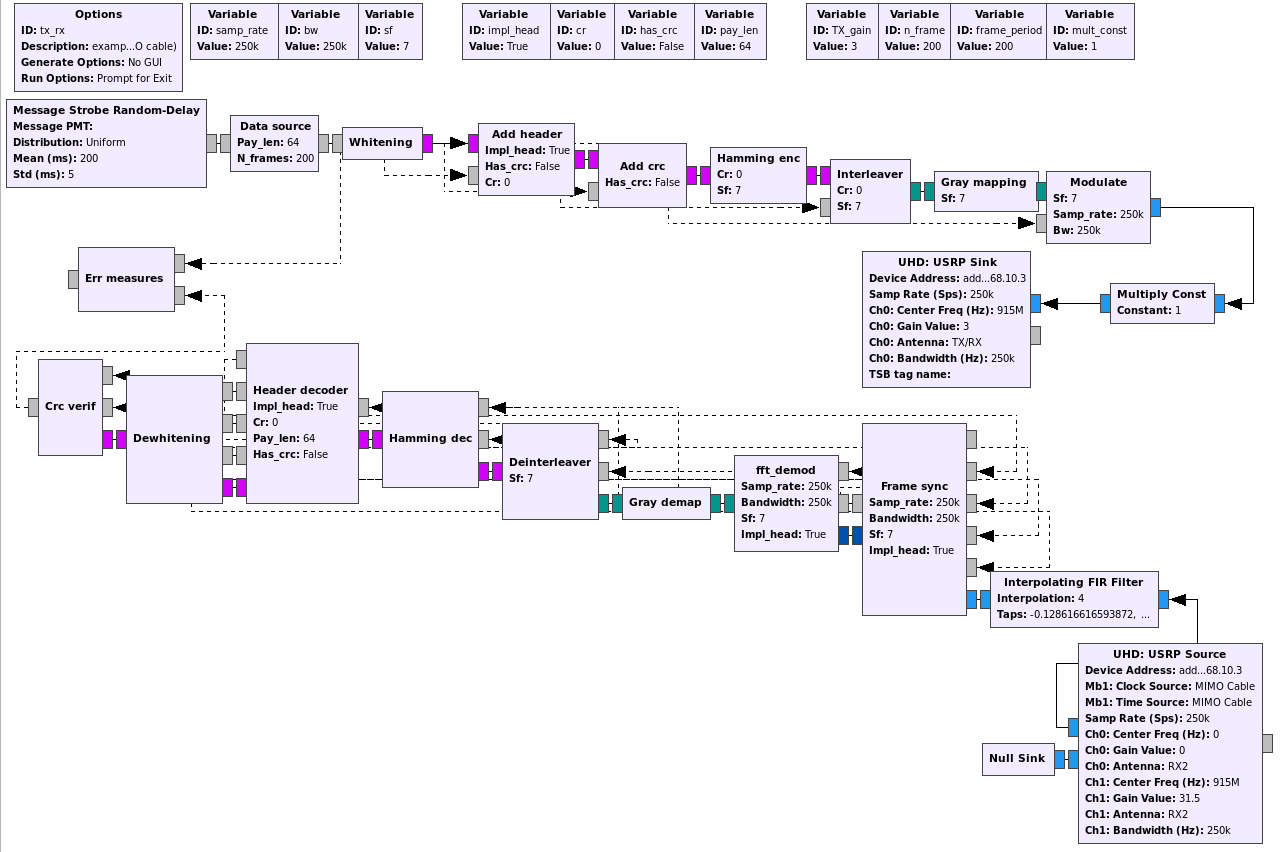Open the UHD: USRP Sink block

point(946,318)
